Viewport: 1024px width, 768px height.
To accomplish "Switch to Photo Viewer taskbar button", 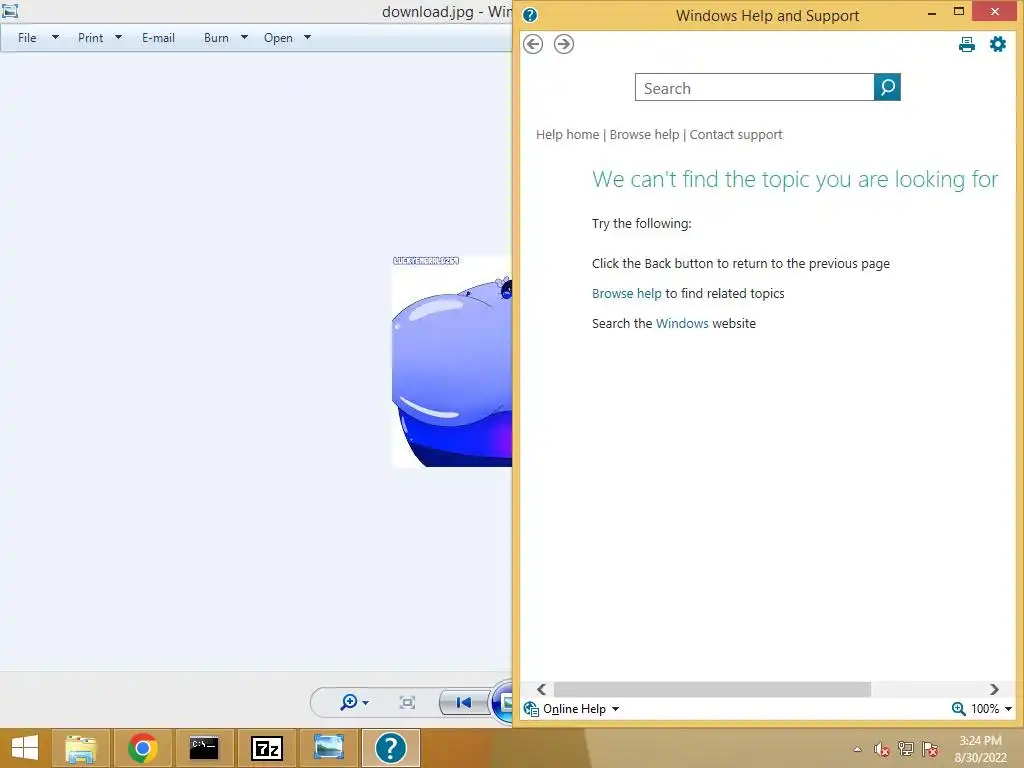I will click(328, 748).
